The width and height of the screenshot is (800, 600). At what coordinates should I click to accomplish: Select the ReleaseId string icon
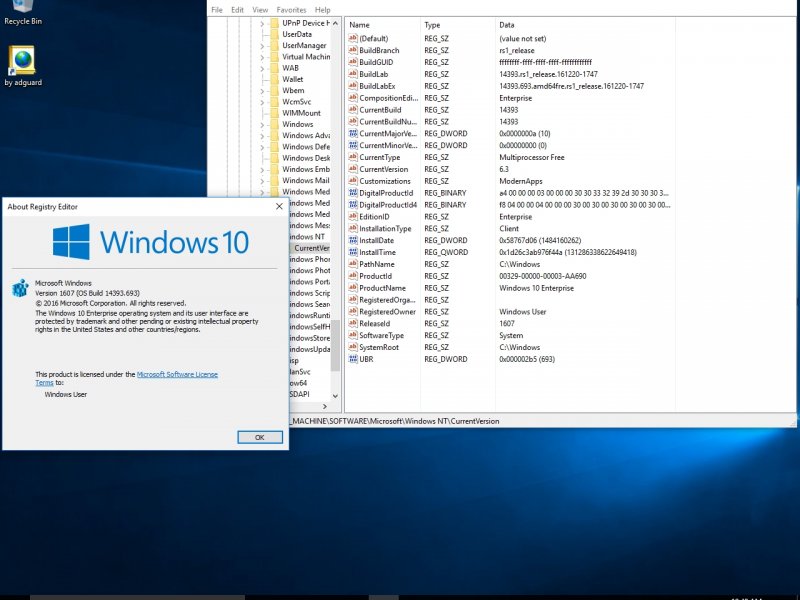point(353,323)
